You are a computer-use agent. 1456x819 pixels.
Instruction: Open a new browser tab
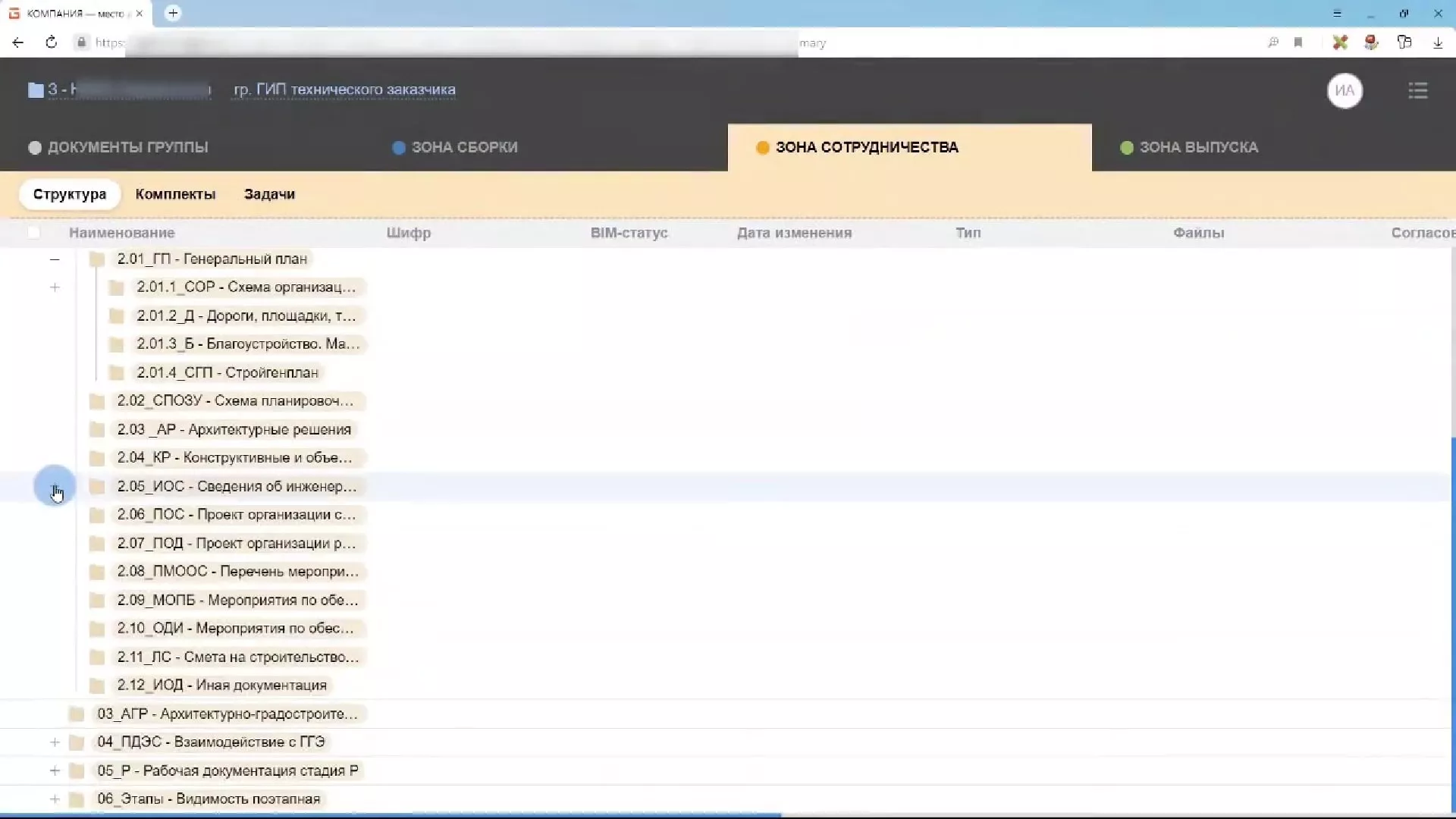pyautogui.click(x=173, y=13)
